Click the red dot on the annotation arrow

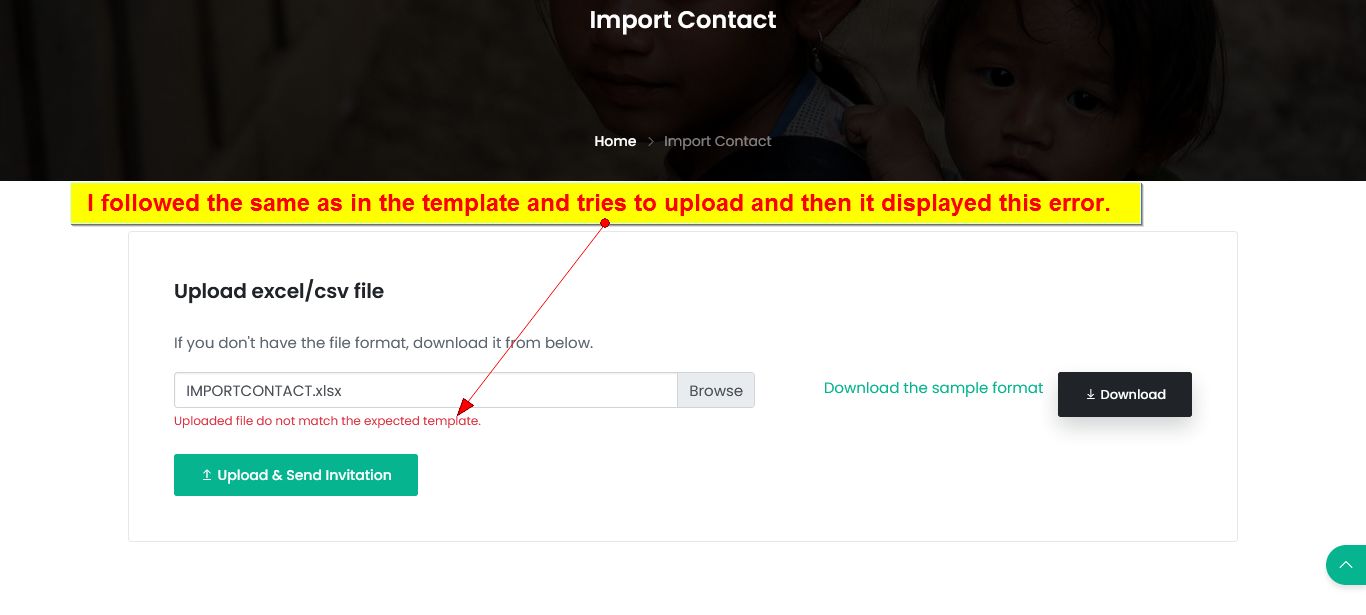[605, 223]
